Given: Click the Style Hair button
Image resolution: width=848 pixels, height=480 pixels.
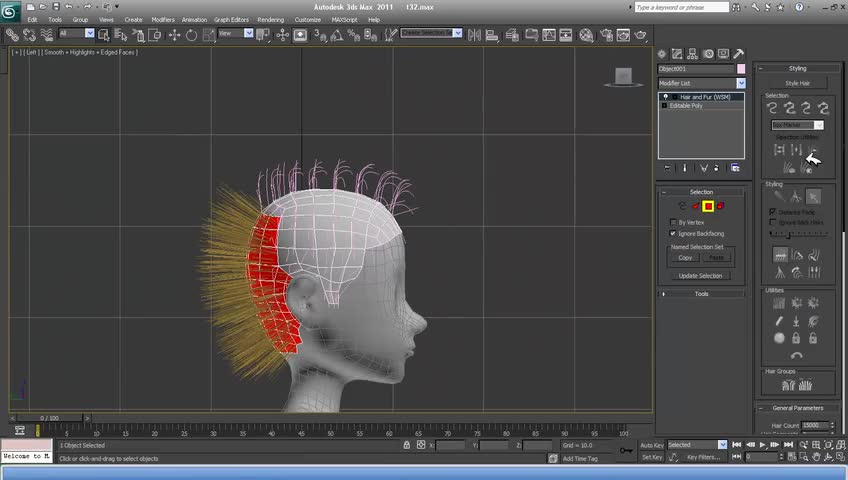Looking at the screenshot, I should tap(797, 83).
